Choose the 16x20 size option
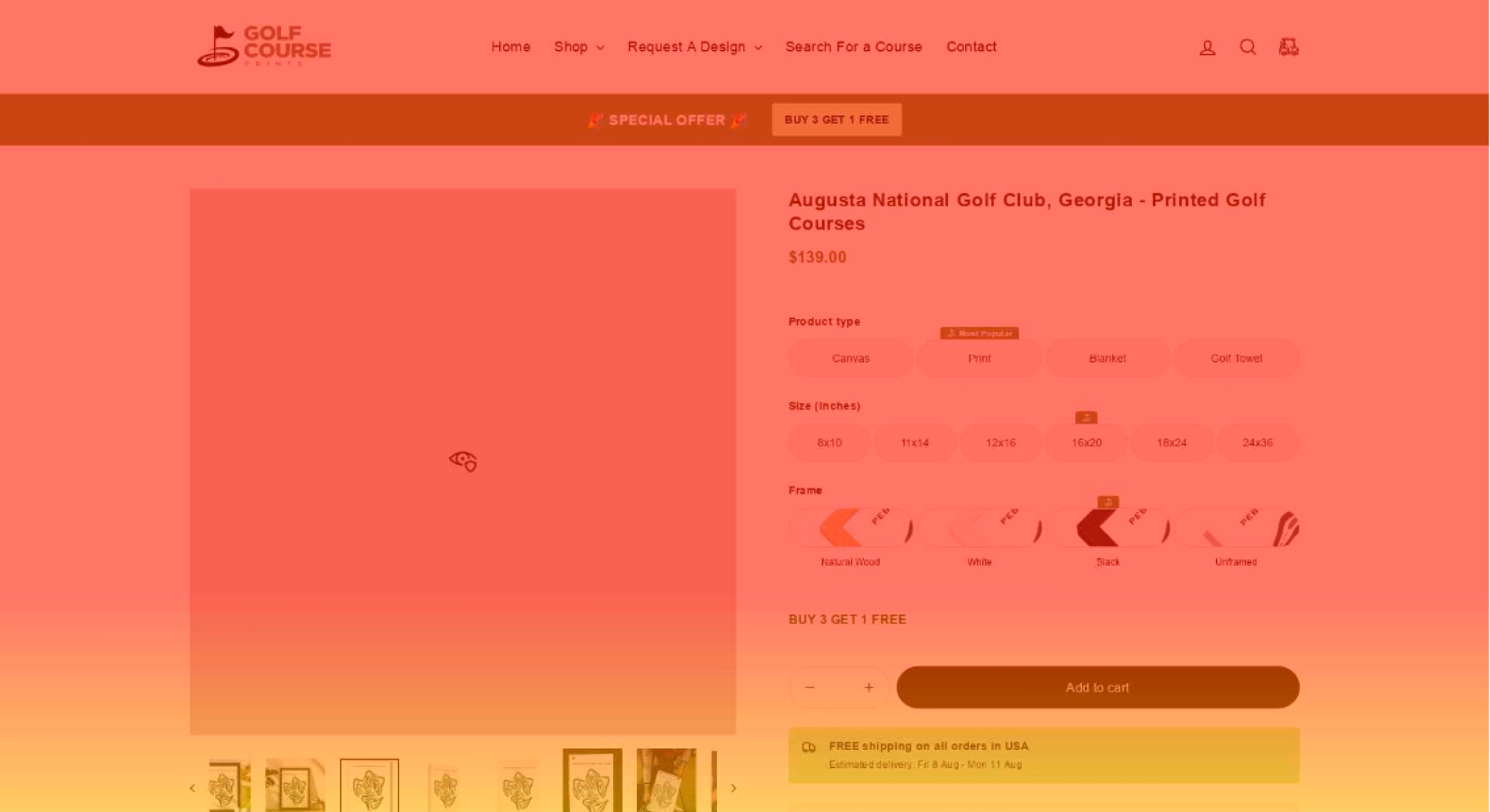Screen dimensions: 1490x812 (x=1086, y=443)
